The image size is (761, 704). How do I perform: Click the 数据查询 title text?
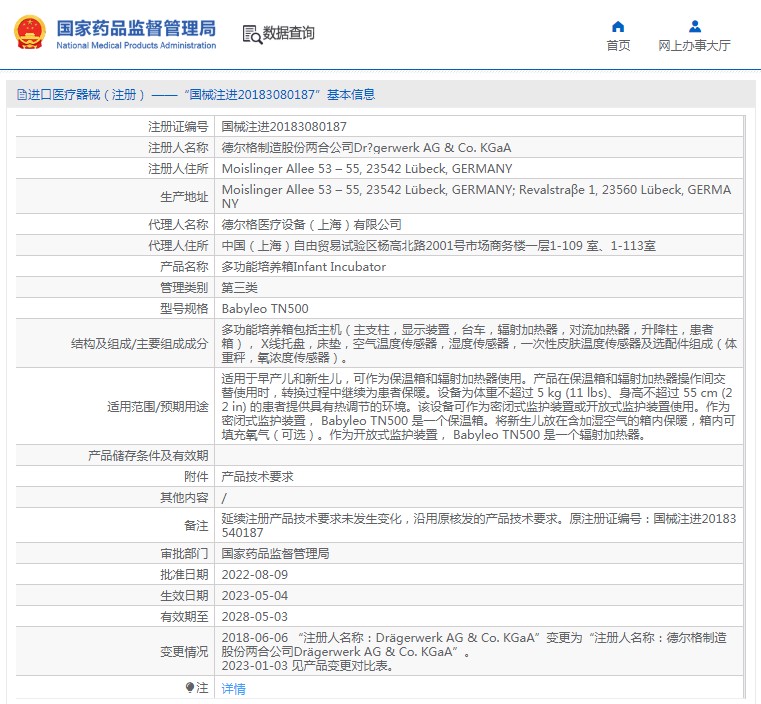[289, 34]
